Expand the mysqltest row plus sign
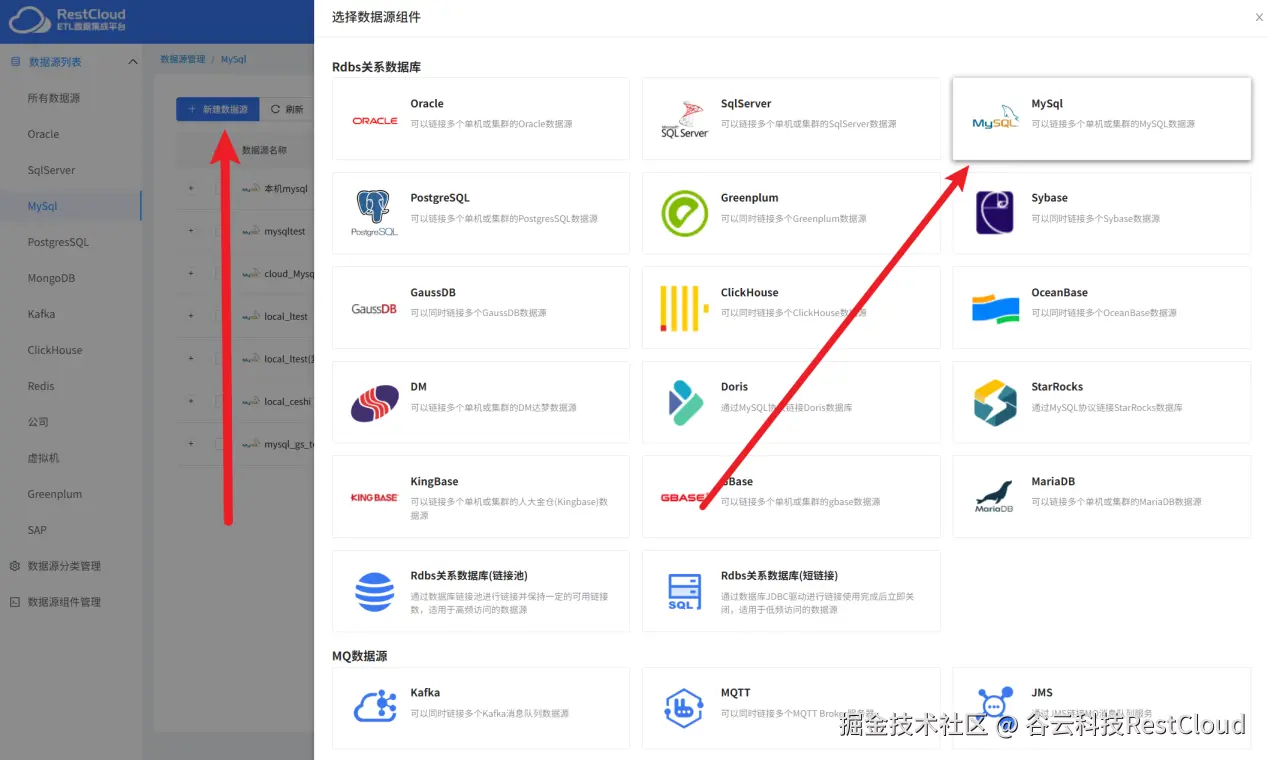1268x760 pixels. (191, 231)
